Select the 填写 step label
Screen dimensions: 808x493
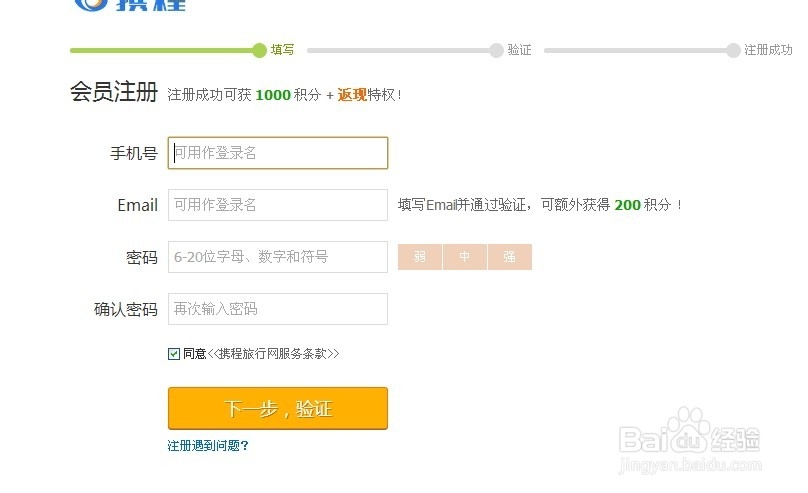click(x=283, y=50)
